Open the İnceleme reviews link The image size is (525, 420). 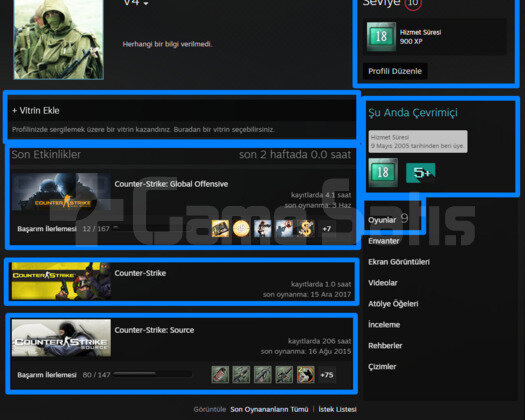[x=384, y=325]
